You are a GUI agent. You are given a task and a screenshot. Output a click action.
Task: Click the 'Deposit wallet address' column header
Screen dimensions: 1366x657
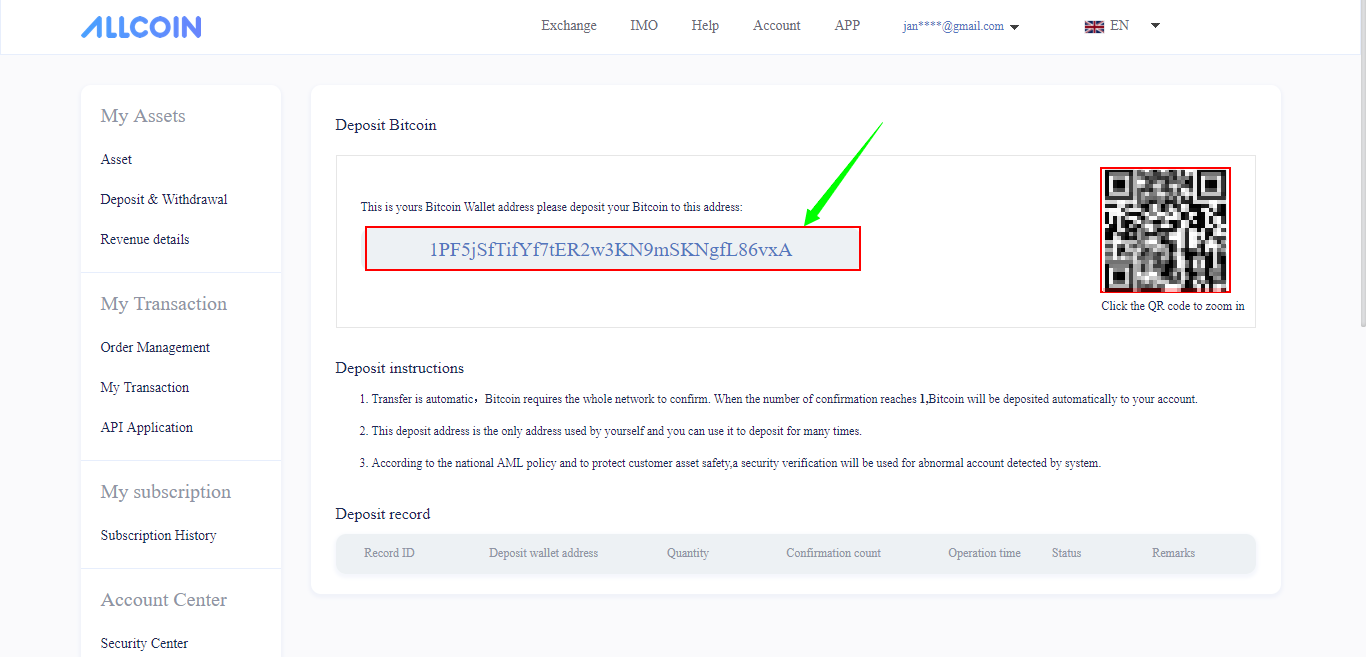(x=543, y=553)
